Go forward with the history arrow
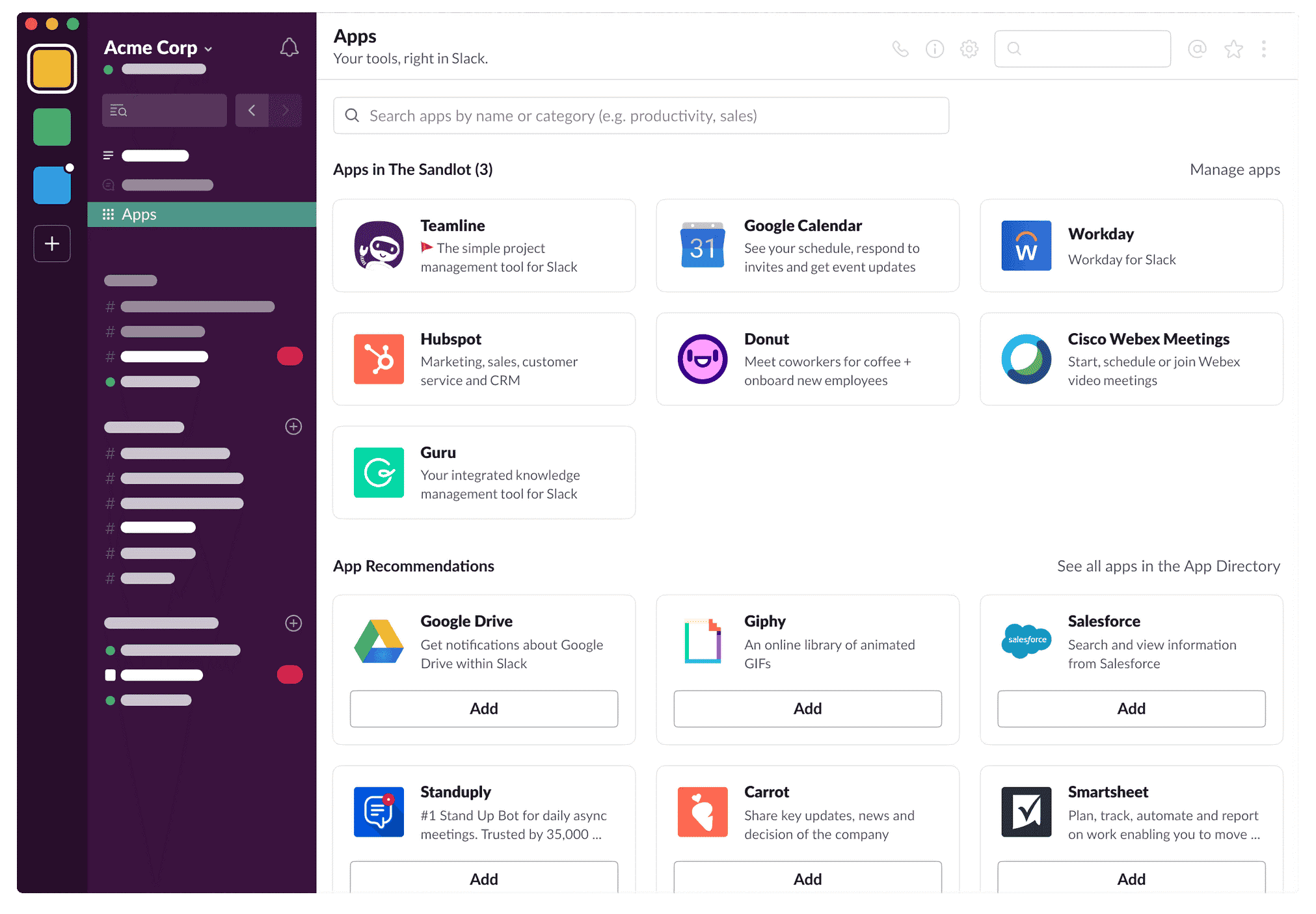Image resolution: width=1316 pixels, height=914 pixels. (x=286, y=111)
